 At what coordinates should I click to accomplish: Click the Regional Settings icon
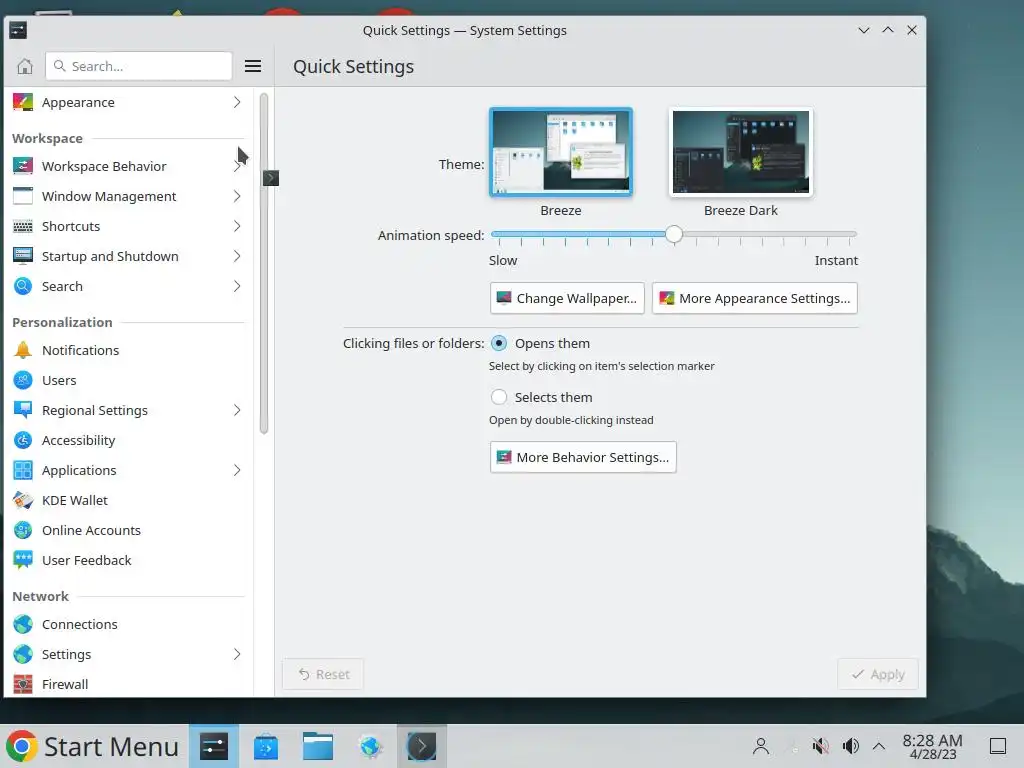[23, 410]
